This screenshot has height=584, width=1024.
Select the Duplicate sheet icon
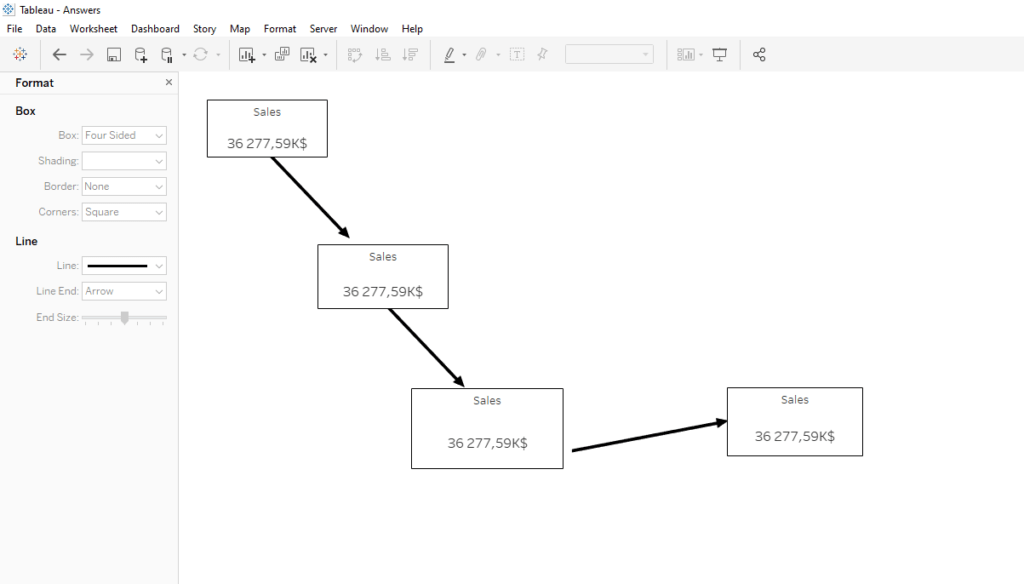click(281, 54)
